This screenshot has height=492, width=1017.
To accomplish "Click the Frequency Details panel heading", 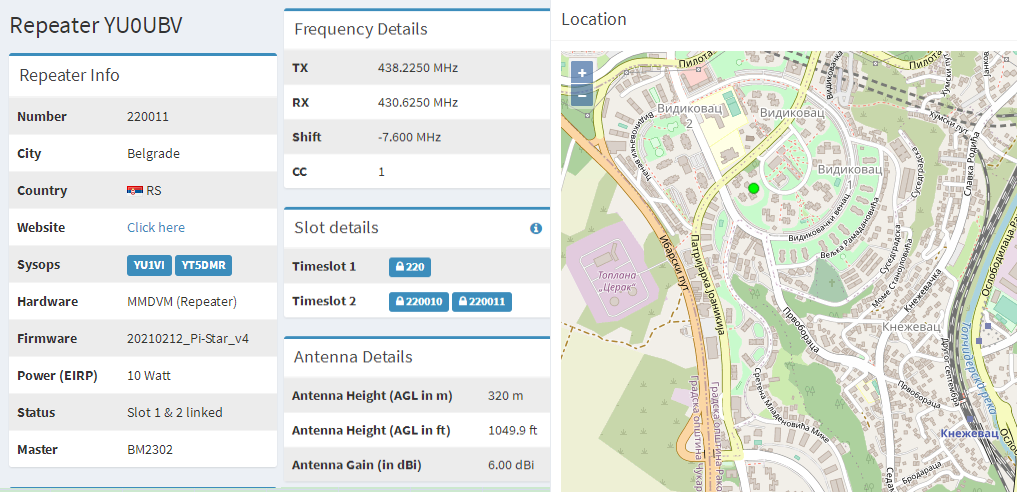I will pos(361,30).
